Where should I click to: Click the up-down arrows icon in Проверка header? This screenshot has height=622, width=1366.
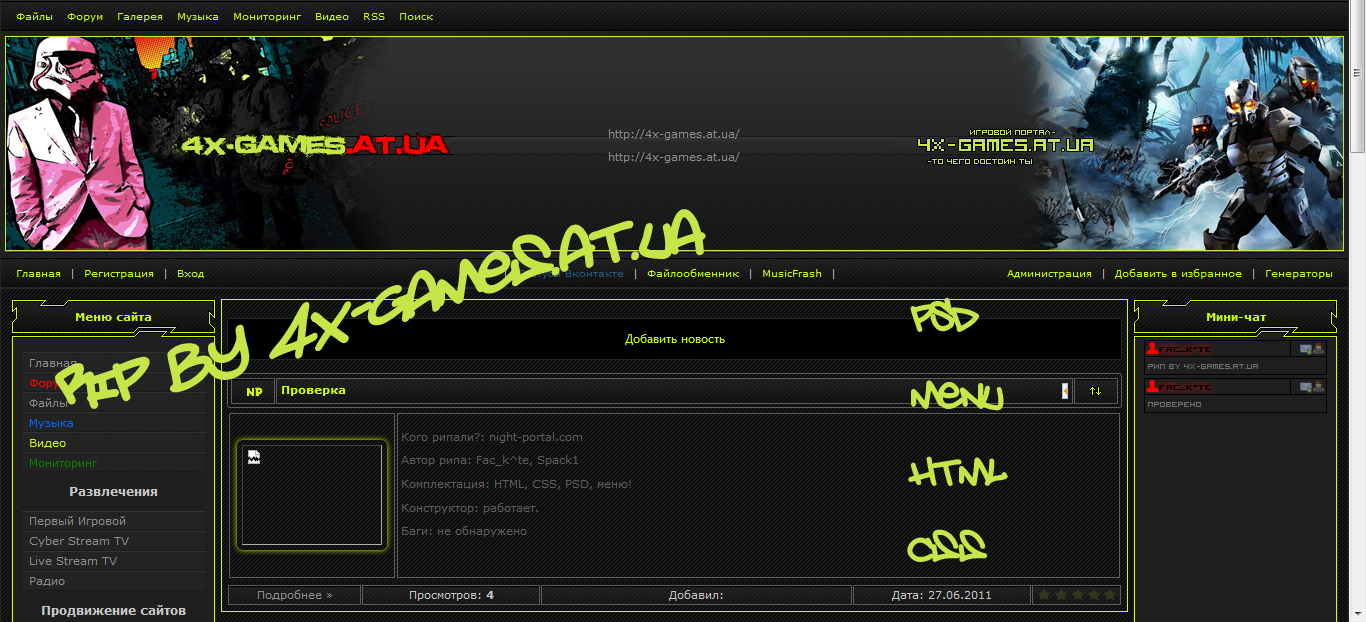pyautogui.click(x=1096, y=391)
